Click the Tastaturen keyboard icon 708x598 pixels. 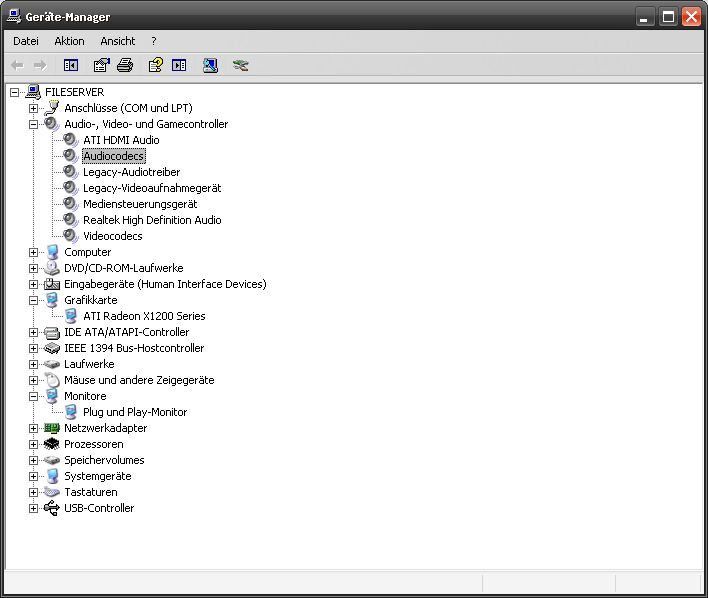pyautogui.click(x=52, y=492)
